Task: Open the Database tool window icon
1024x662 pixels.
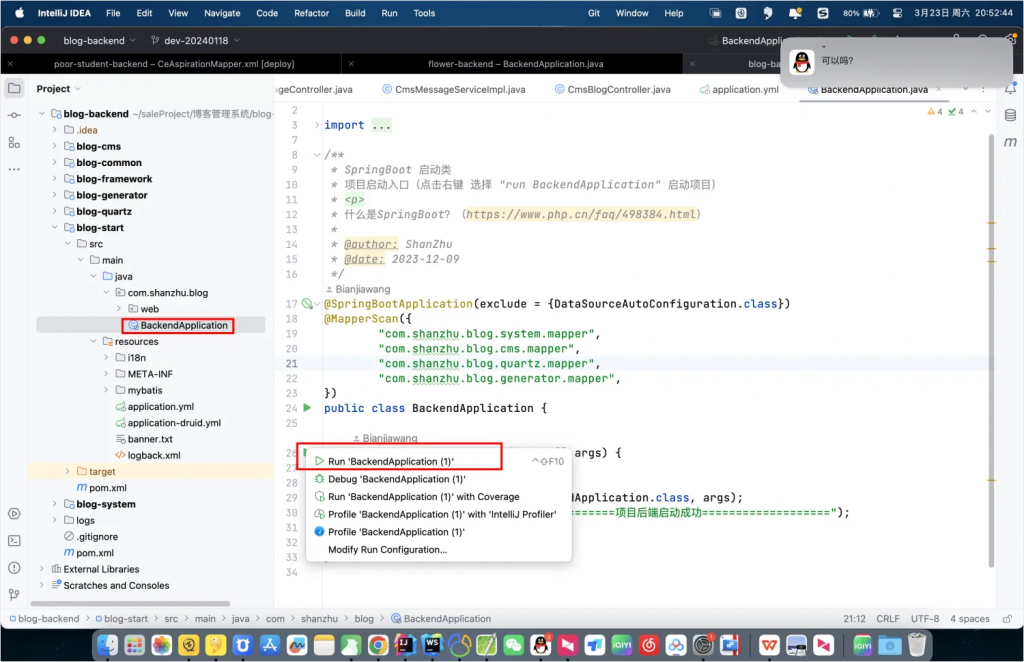Action: (1010, 115)
